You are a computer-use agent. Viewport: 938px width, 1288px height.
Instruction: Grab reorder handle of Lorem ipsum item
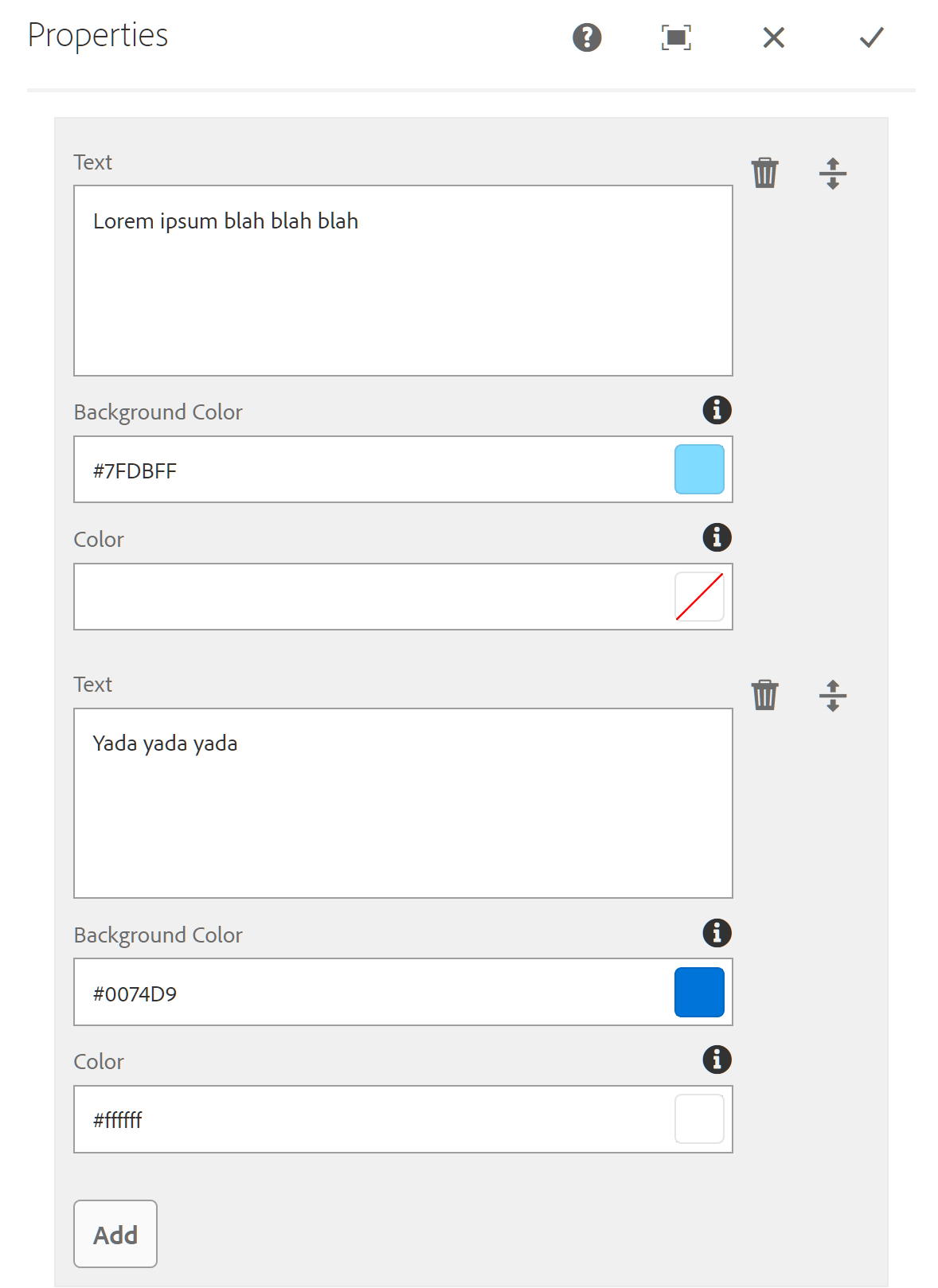pyautogui.click(x=832, y=173)
